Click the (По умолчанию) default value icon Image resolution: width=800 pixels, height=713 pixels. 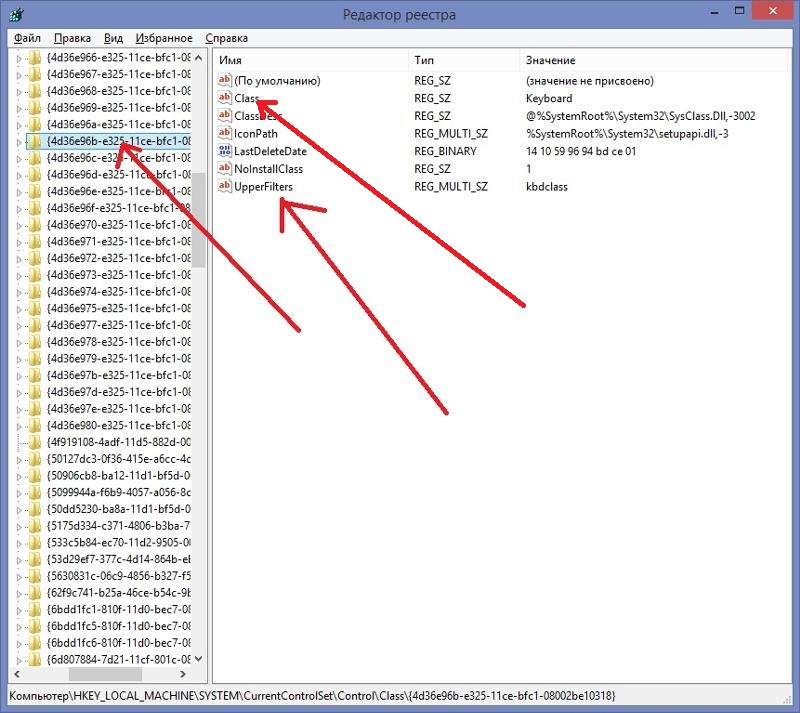click(x=225, y=80)
